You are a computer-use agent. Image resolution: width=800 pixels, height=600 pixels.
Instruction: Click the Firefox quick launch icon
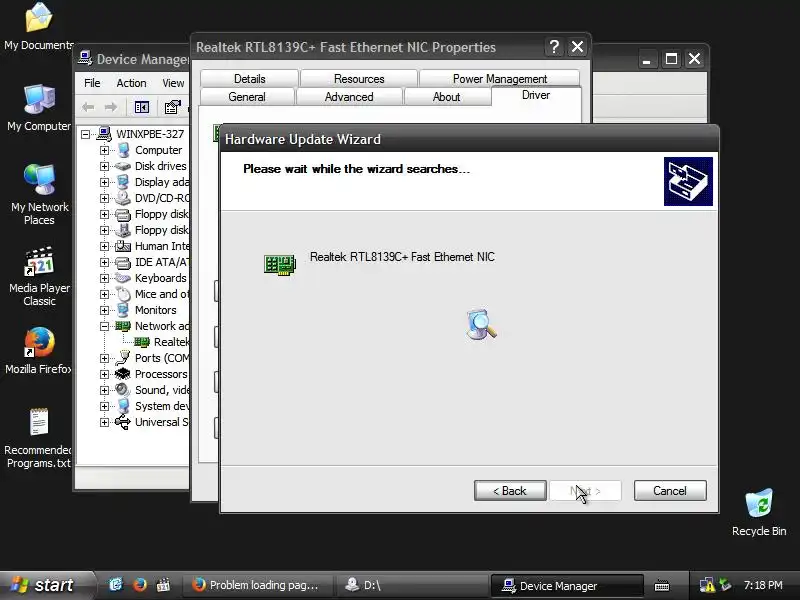[139, 585]
